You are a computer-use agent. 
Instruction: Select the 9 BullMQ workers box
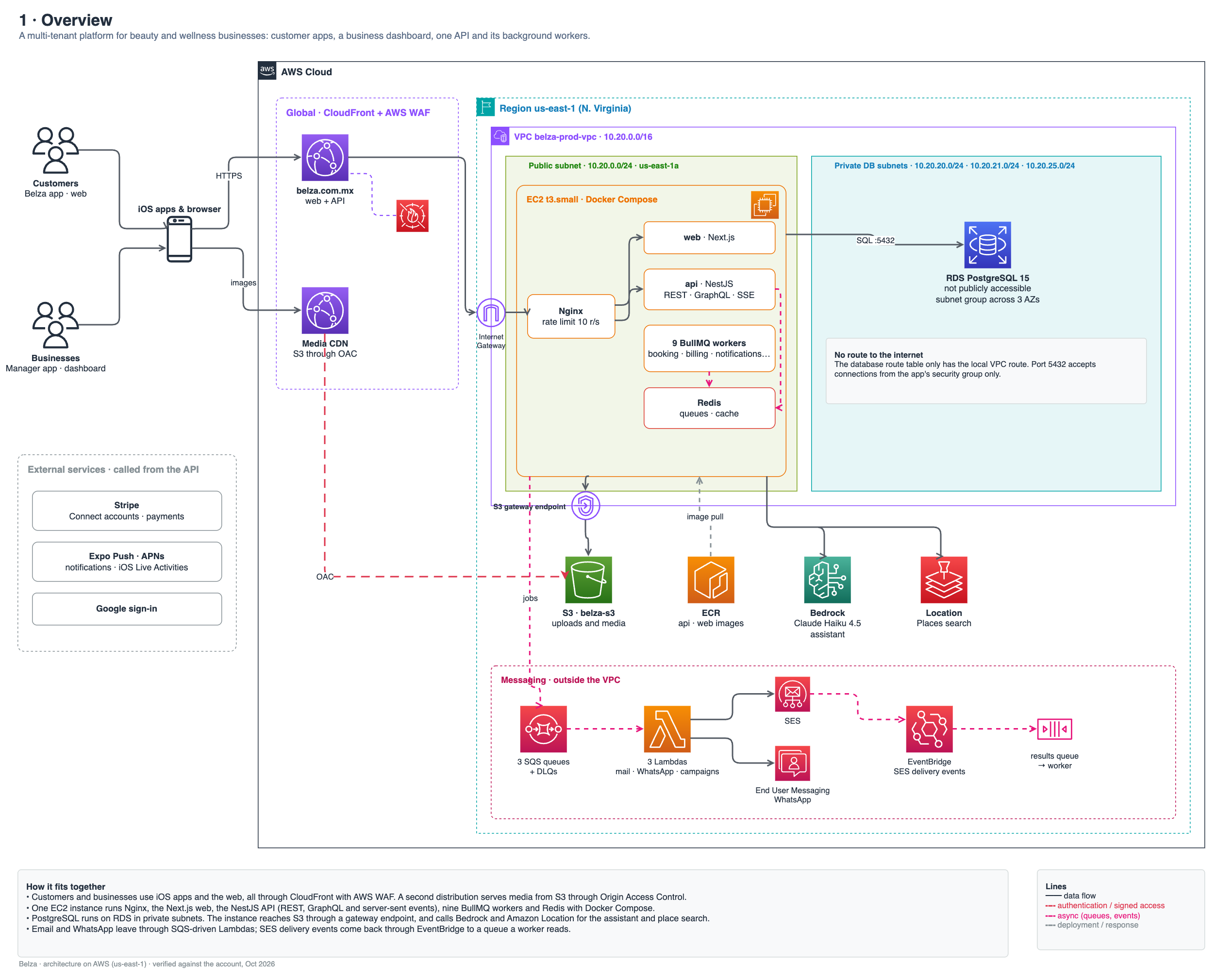(710, 349)
